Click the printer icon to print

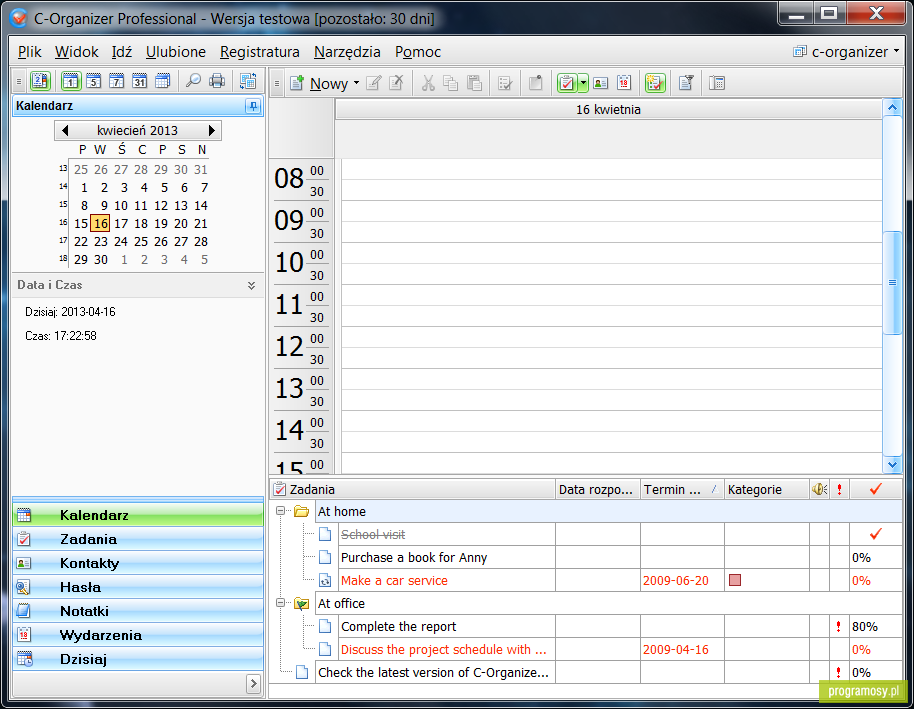coord(217,81)
